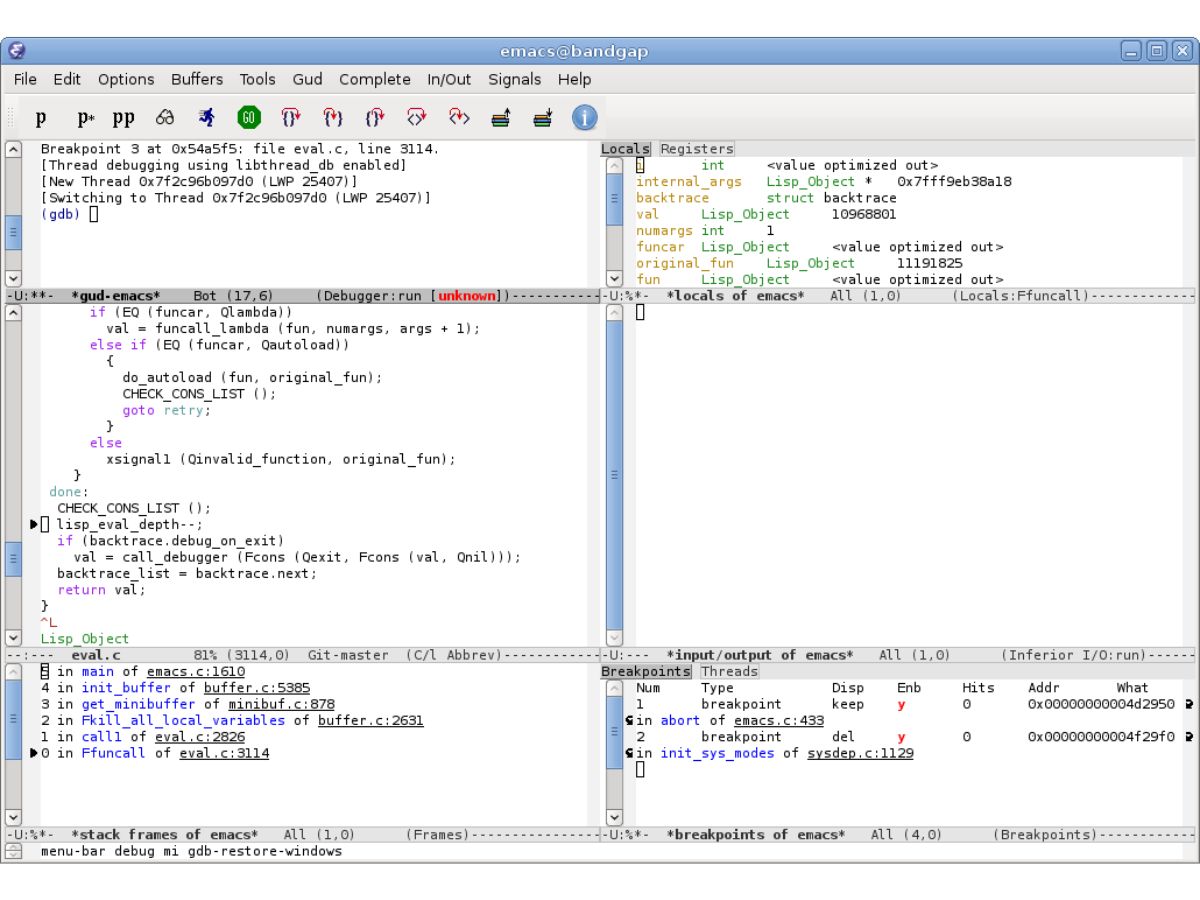The height and width of the screenshot is (900, 1200).
Task: Click the 'pp' print Lisp object icon
Action: pos(123,119)
